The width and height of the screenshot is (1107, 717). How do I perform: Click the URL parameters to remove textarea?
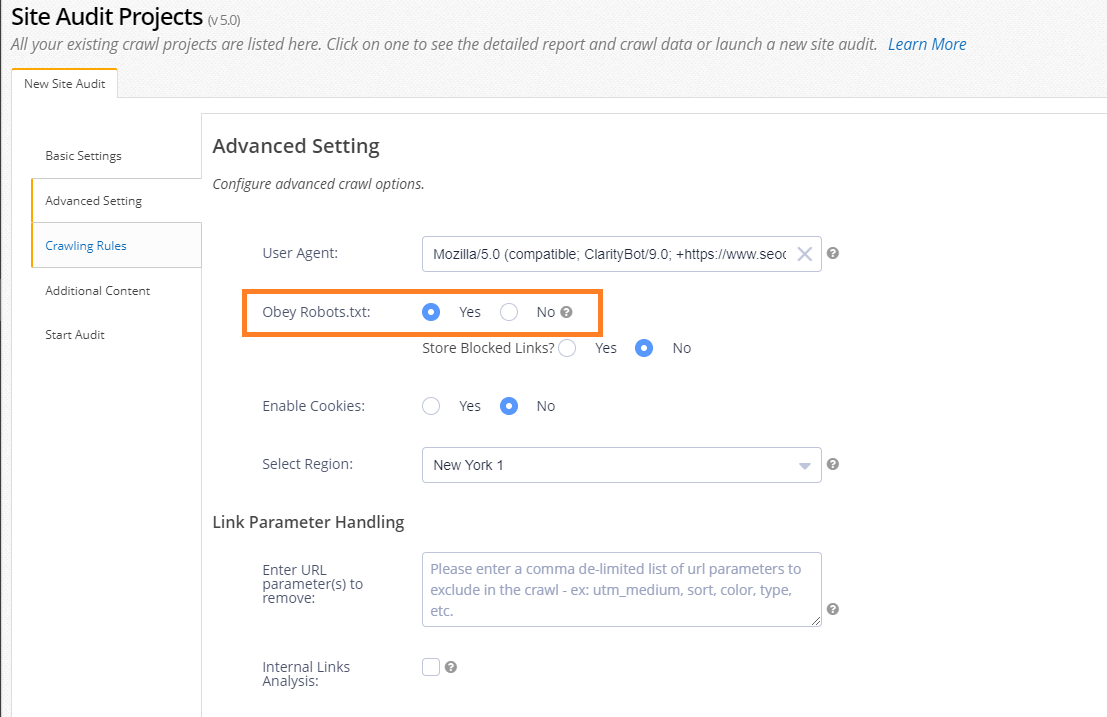[621, 589]
